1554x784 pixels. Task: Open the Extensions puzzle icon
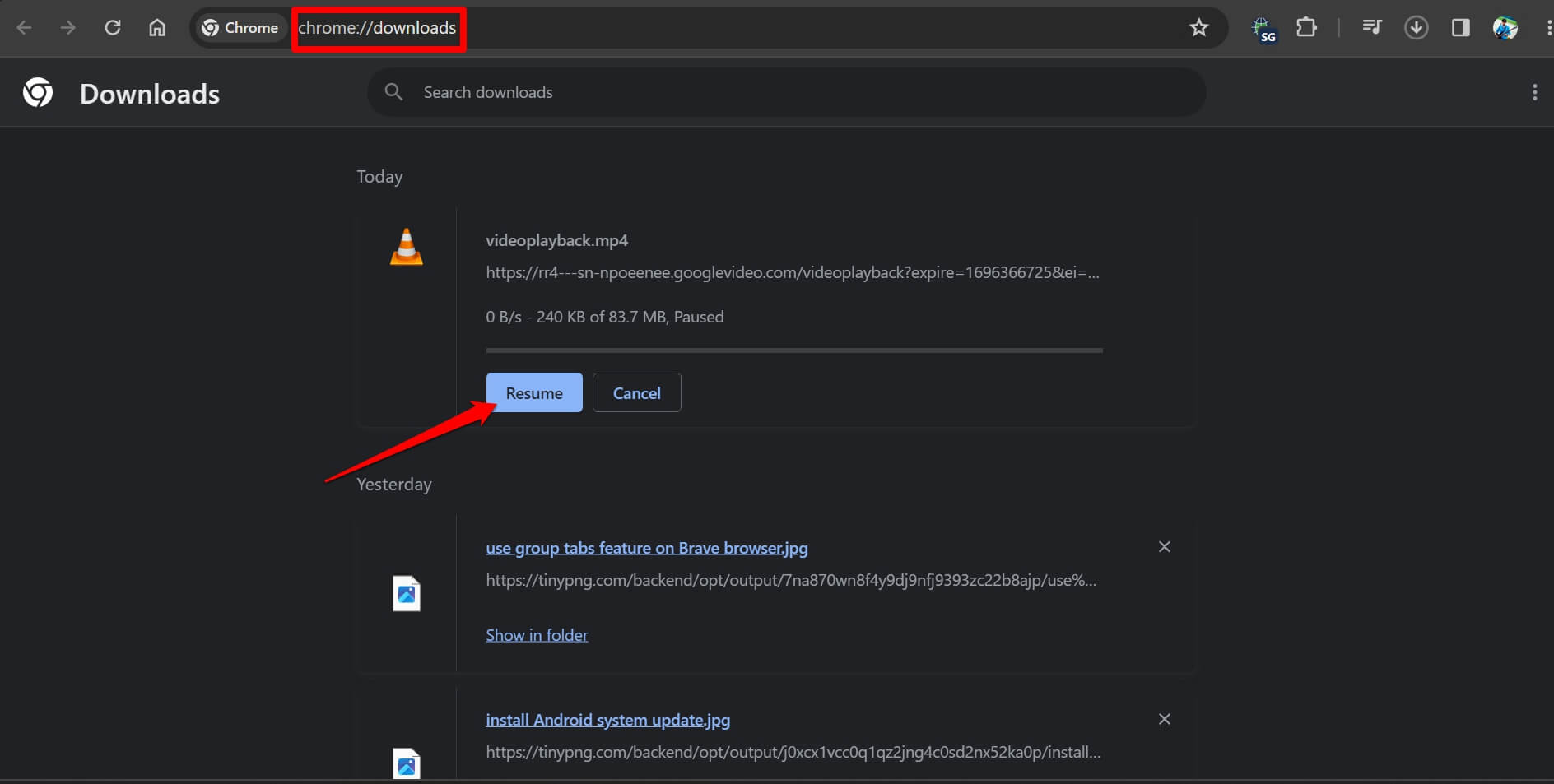click(x=1305, y=28)
